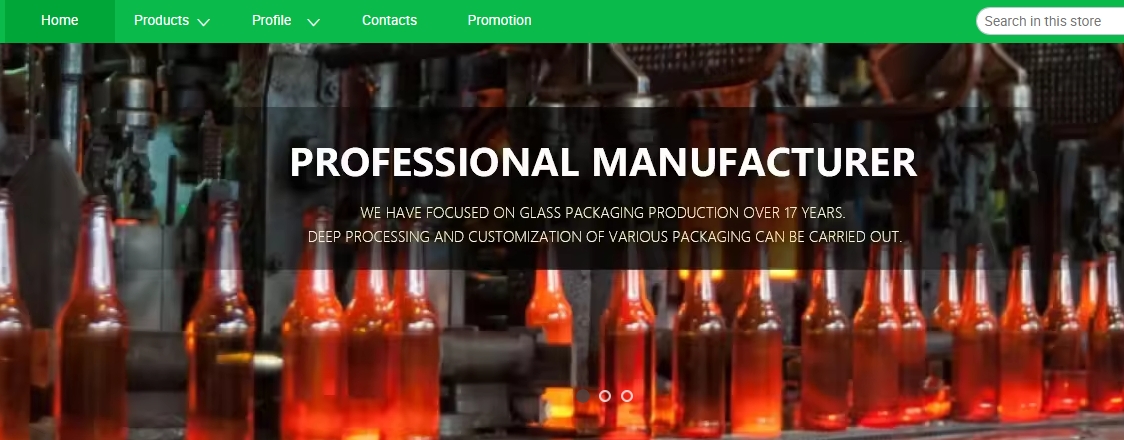
Task: Click empty green navigation bar after Promotion
Action: 753,21
